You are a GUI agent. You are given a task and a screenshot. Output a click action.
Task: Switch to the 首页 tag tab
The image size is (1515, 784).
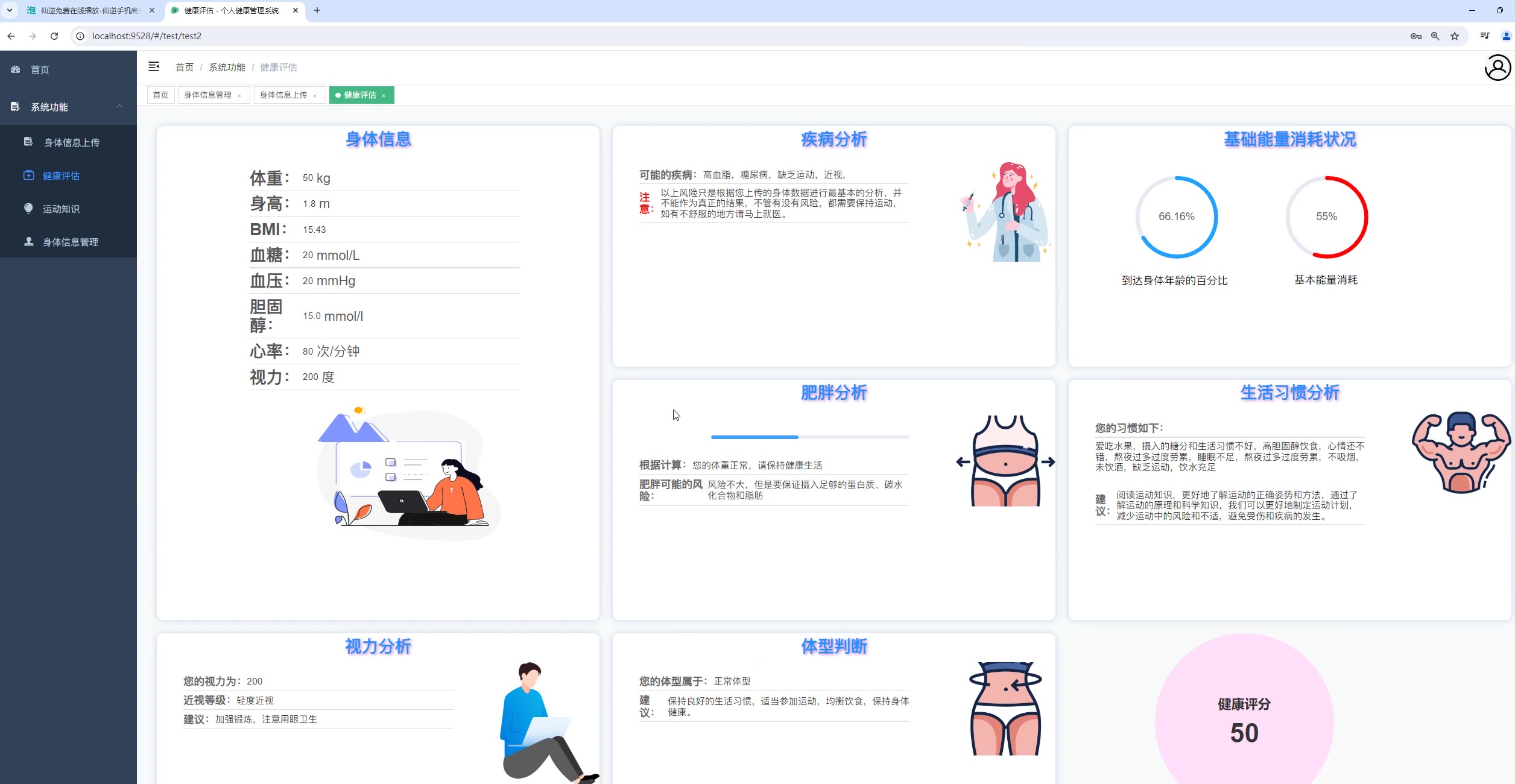pyautogui.click(x=160, y=95)
